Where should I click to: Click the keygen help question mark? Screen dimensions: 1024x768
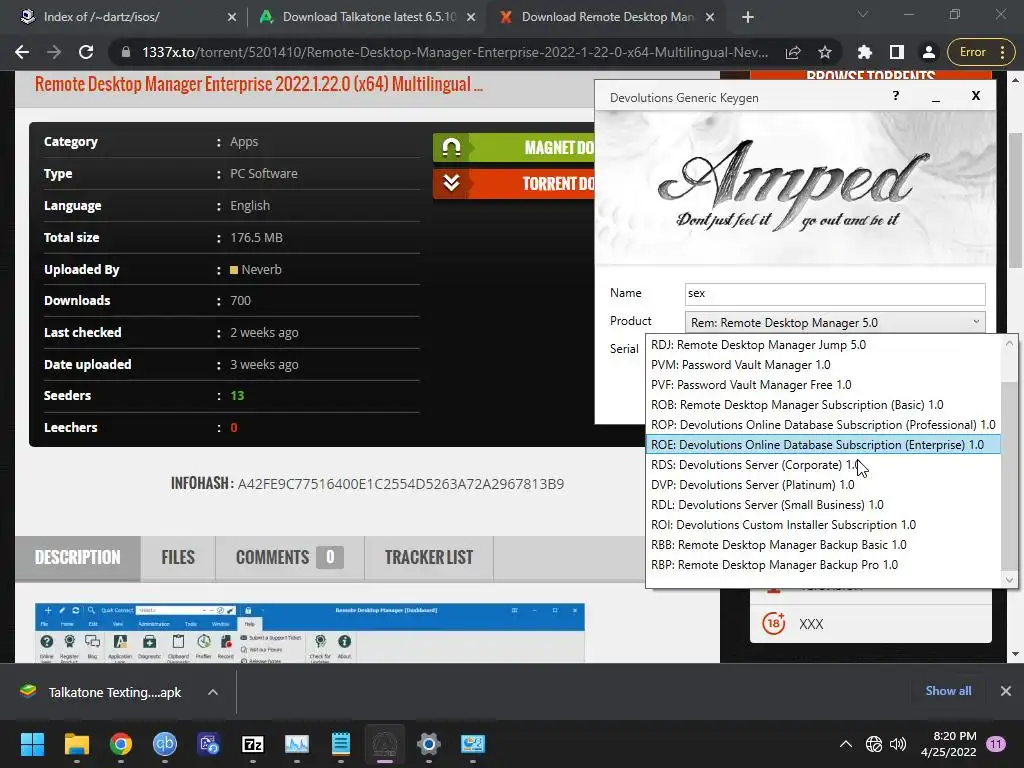[x=895, y=96]
